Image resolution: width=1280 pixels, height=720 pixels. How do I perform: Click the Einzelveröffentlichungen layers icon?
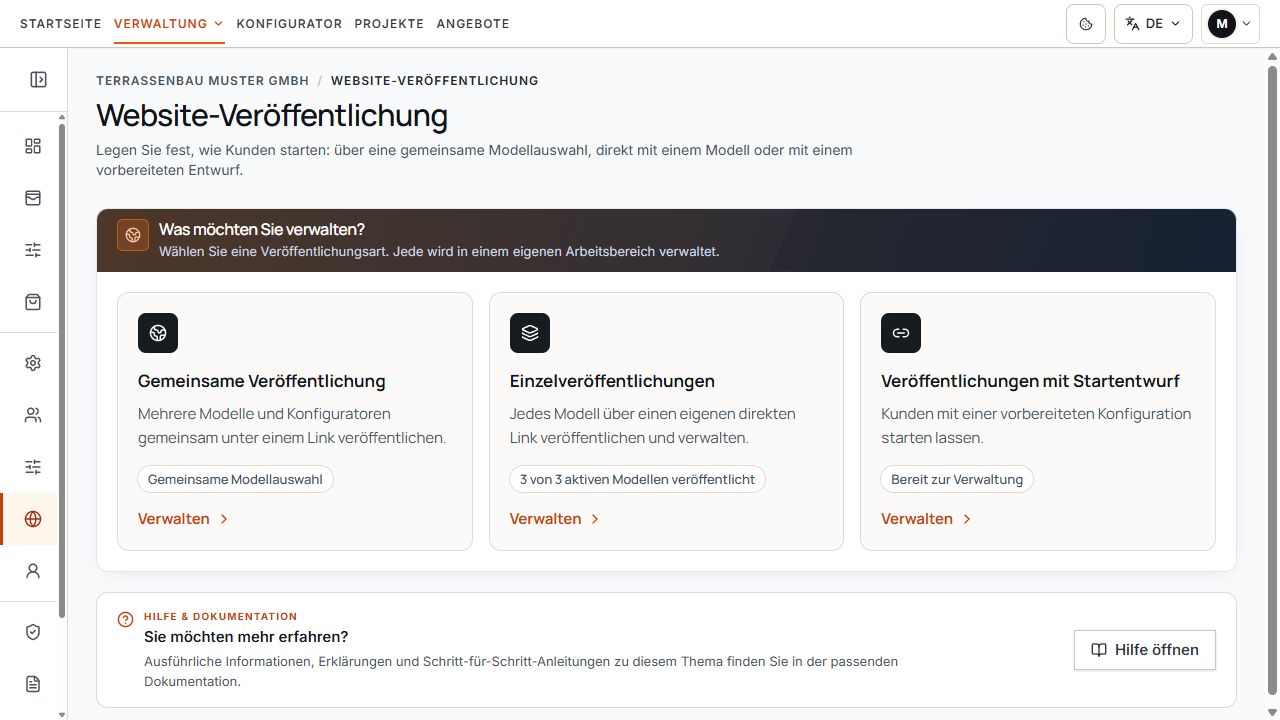click(530, 333)
